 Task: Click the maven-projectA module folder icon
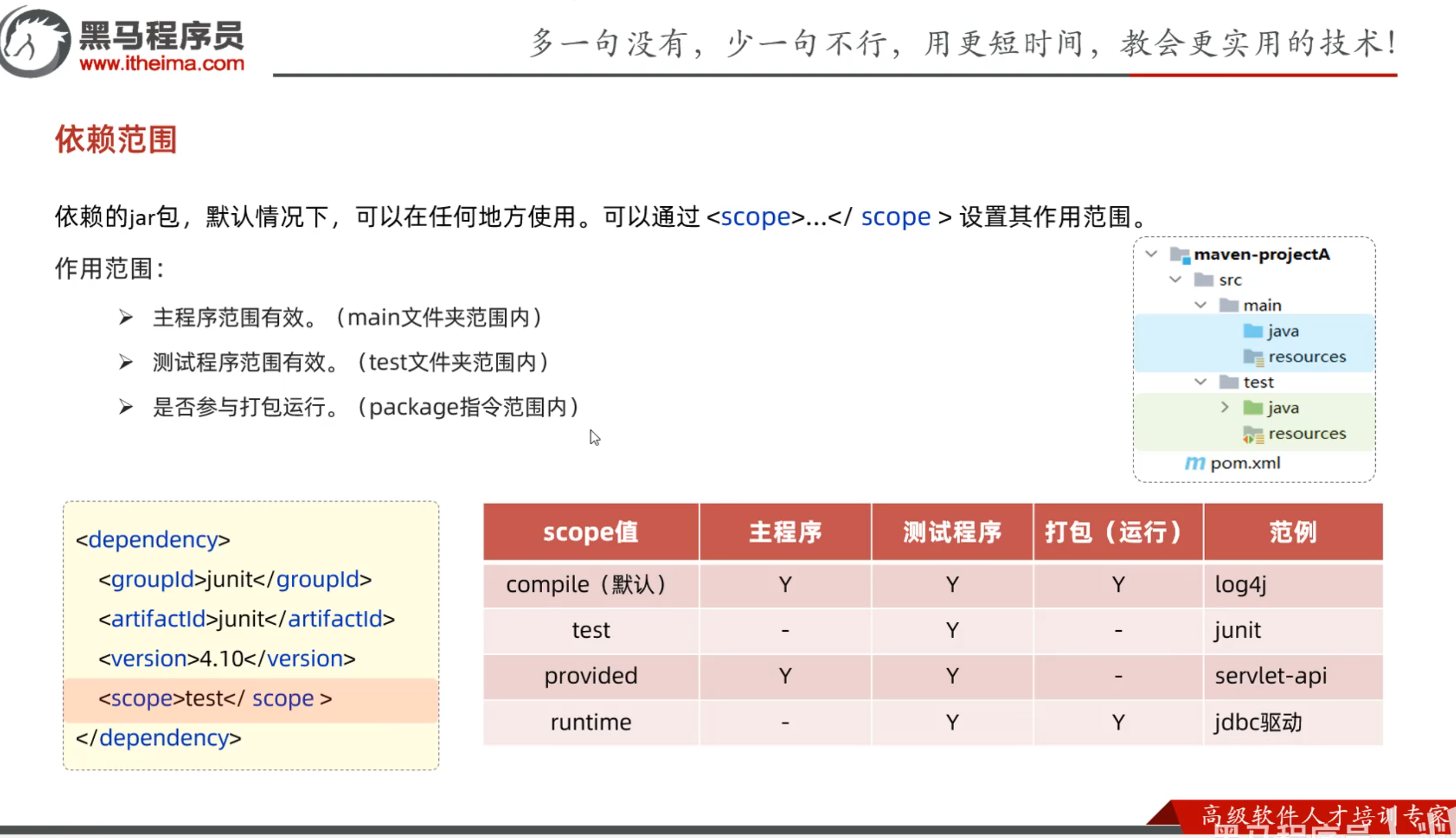coord(1180,254)
